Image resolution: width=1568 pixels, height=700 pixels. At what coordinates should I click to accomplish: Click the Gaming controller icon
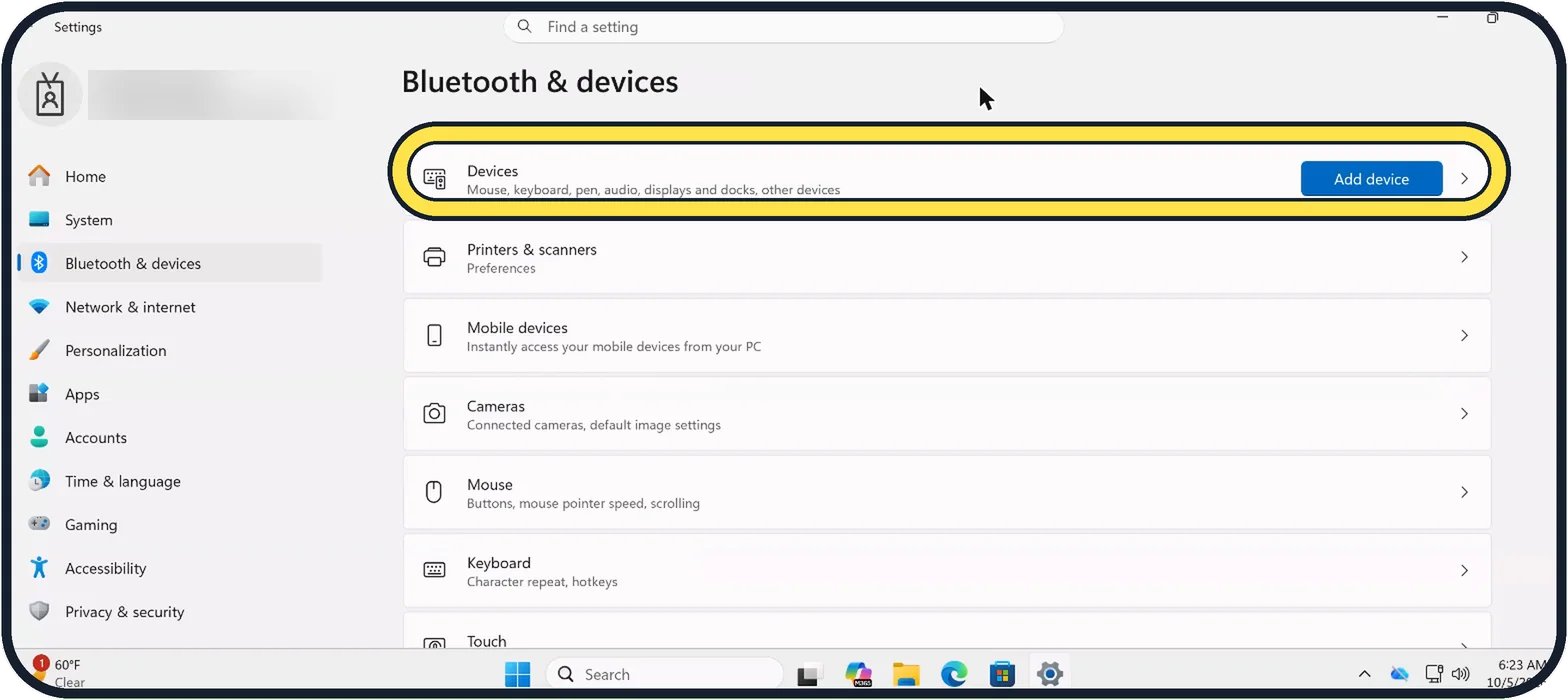pyautogui.click(x=39, y=524)
